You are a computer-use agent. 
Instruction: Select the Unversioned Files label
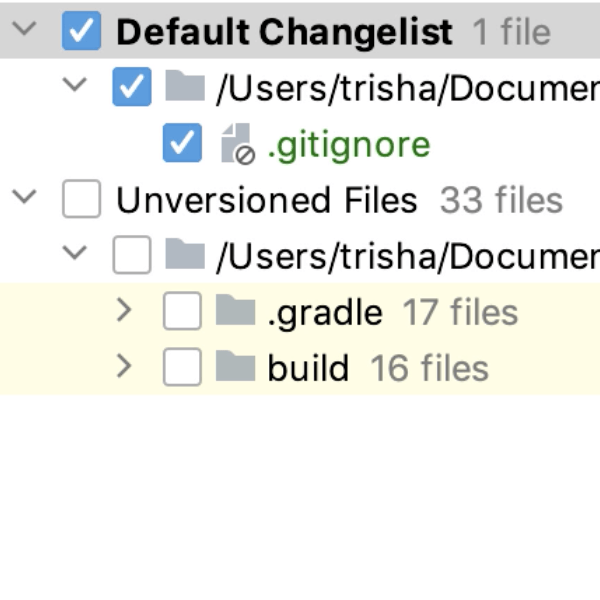click(x=266, y=201)
